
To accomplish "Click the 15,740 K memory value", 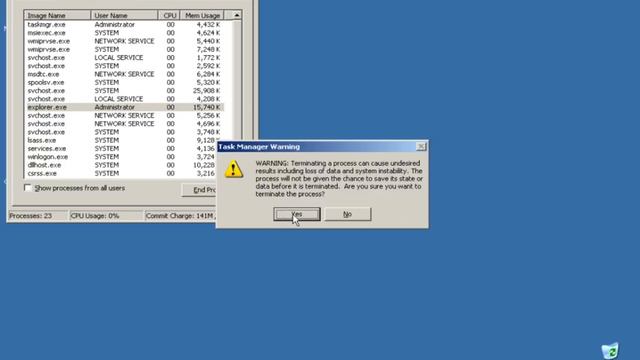I will (x=207, y=107).
